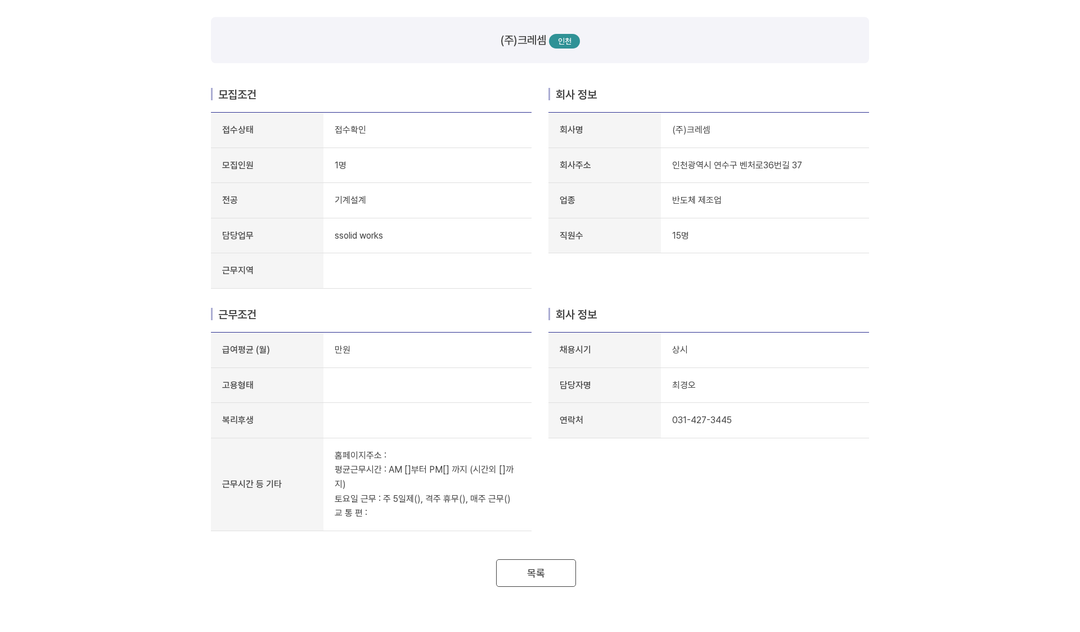Image resolution: width=1080 pixels, height=632 pixels.
Task: Click the phone number 031-427-3445
Action: pos(701,420)
